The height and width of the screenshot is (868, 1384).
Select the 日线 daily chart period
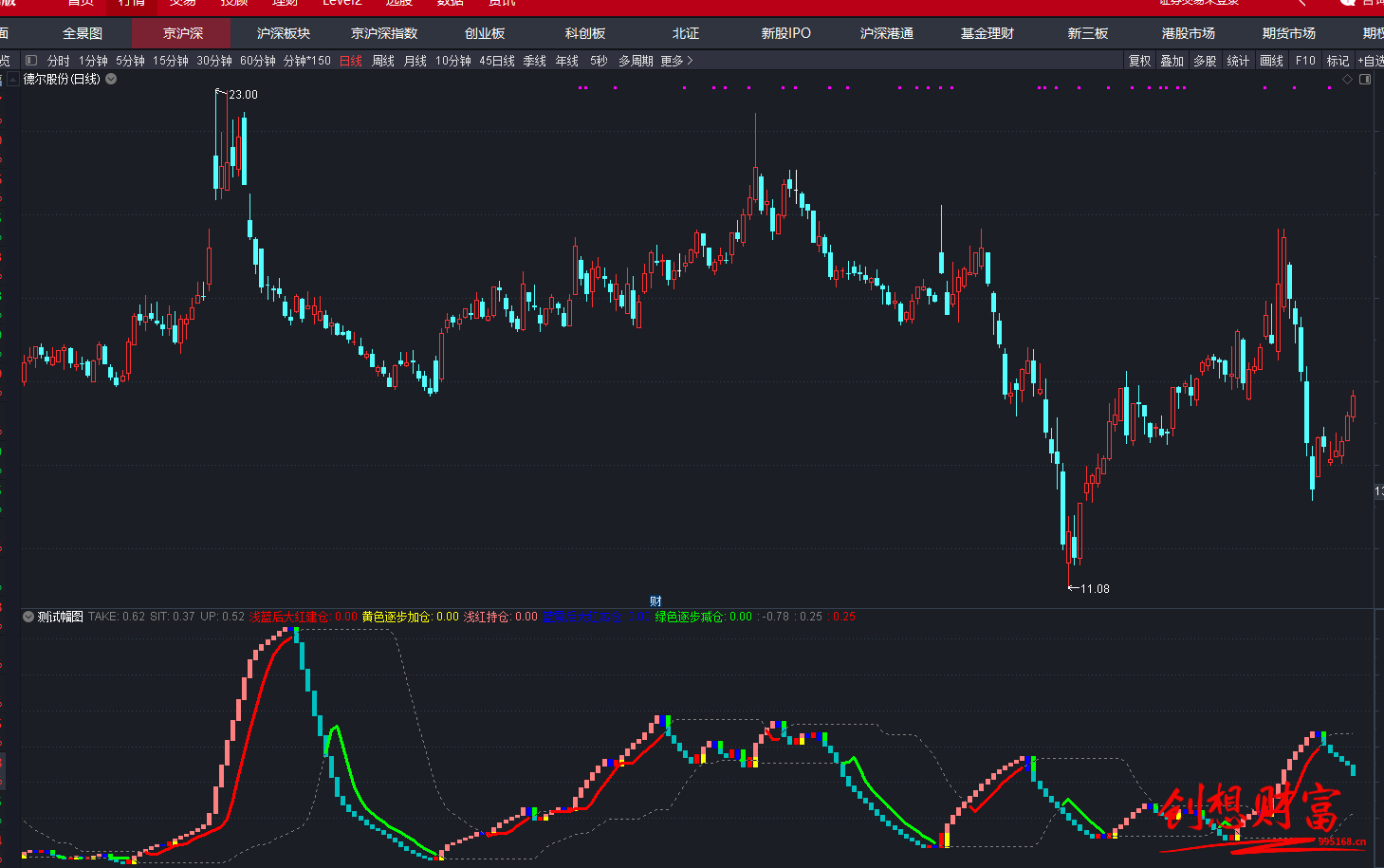tap(351, 61)
